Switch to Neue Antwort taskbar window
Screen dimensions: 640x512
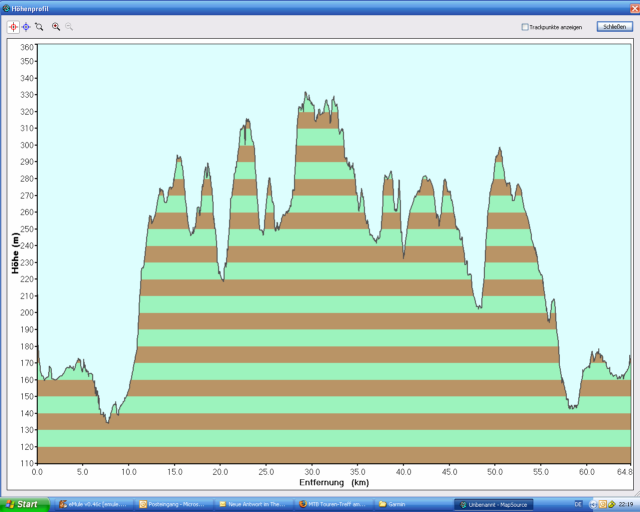click(254, 504)
